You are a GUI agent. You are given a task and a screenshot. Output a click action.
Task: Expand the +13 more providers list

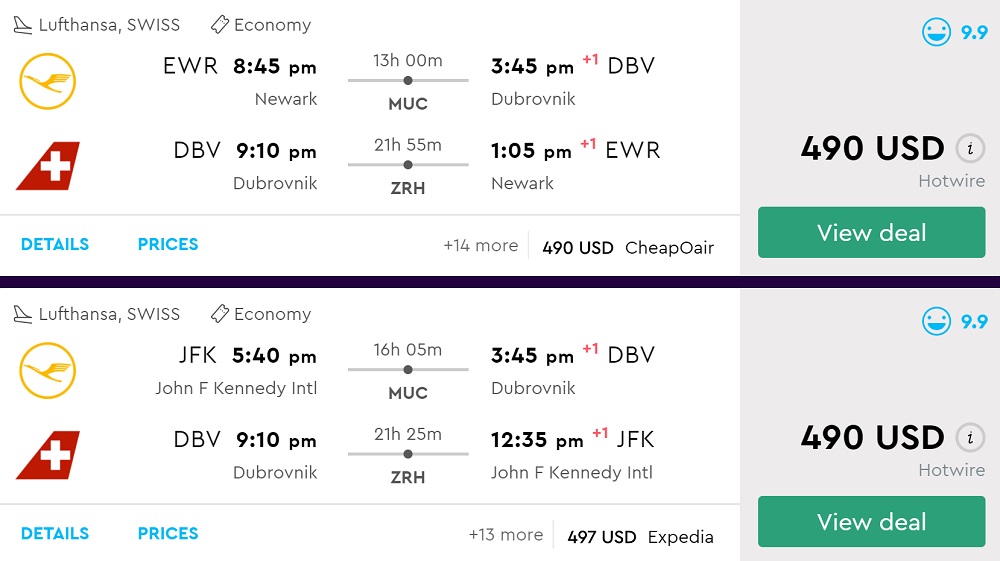[506, 535]
